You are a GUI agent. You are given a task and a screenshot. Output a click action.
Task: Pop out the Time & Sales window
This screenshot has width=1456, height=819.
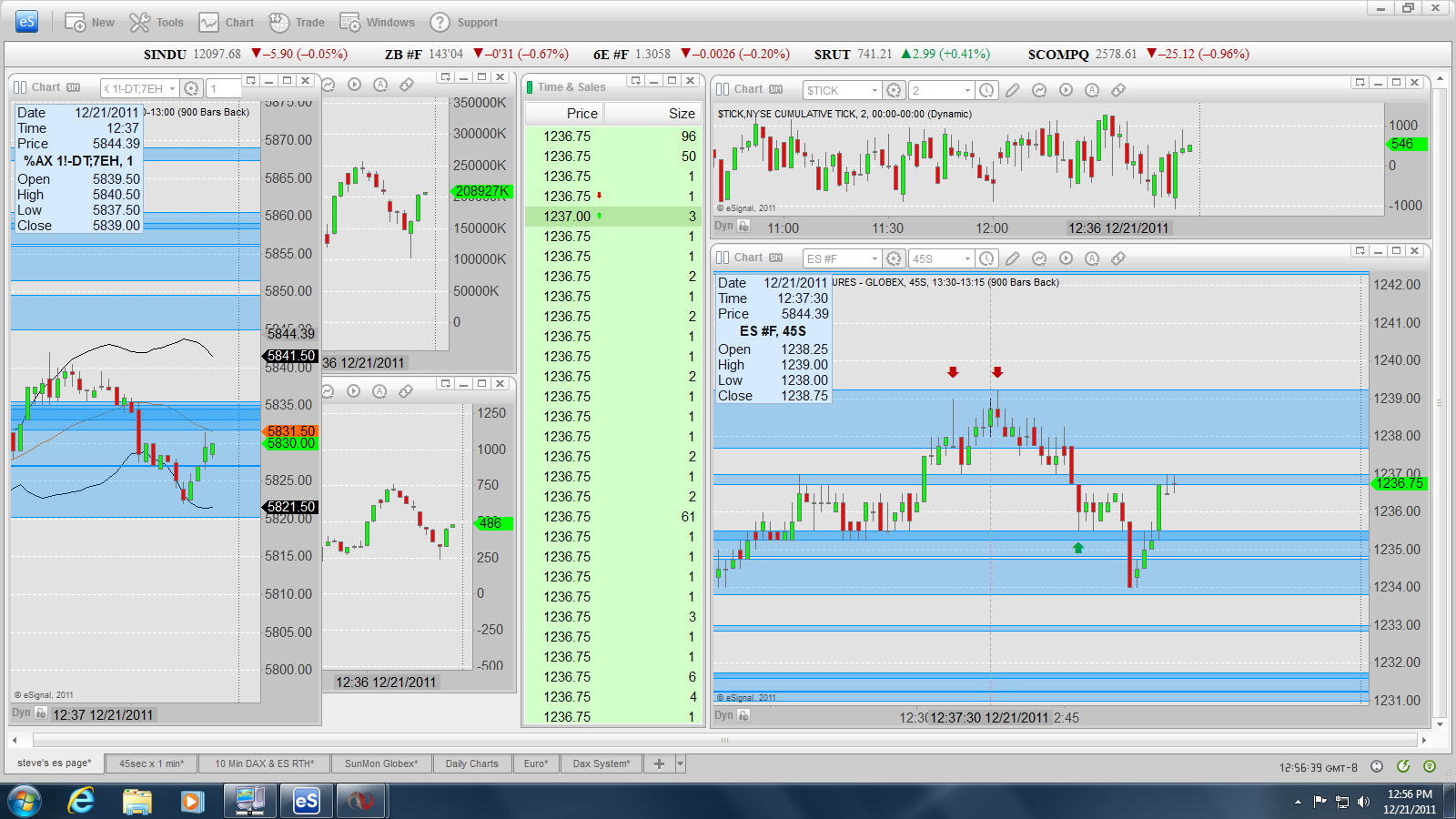tap(636, 80)
